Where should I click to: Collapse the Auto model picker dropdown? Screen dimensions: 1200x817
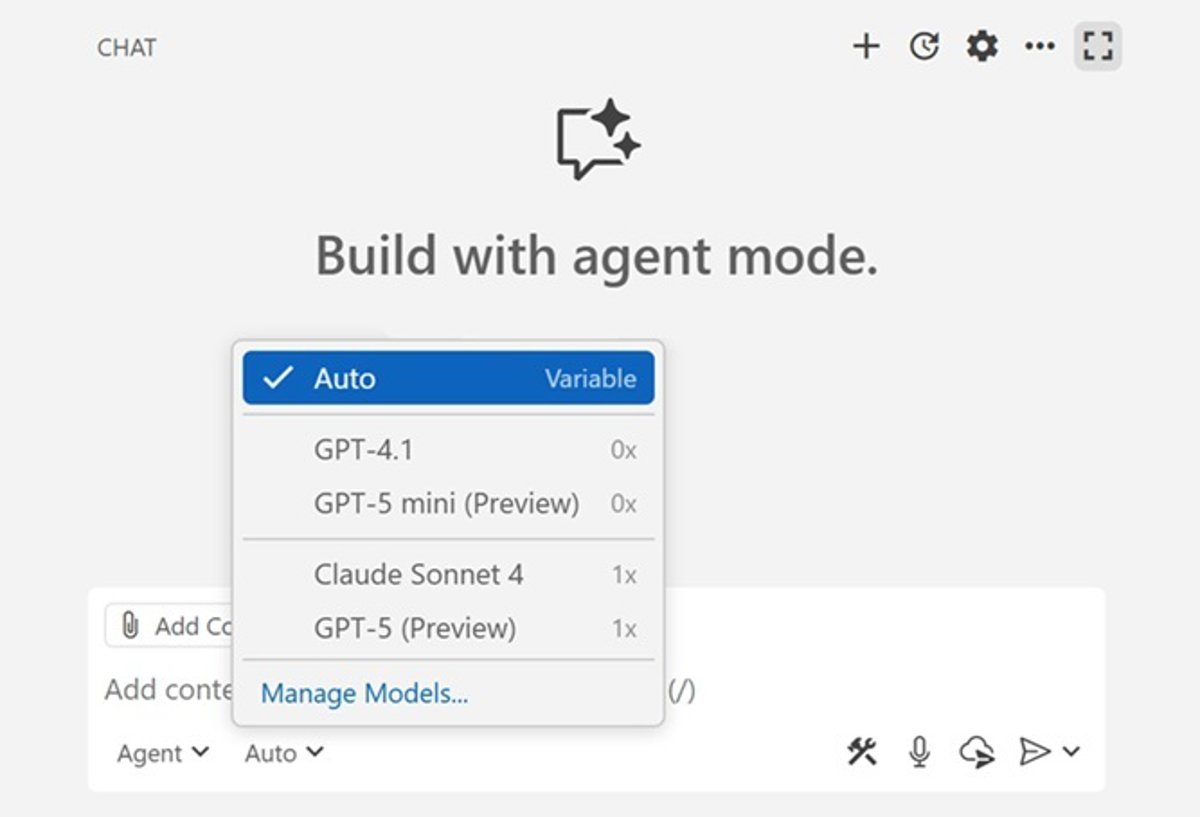(284, 753)
